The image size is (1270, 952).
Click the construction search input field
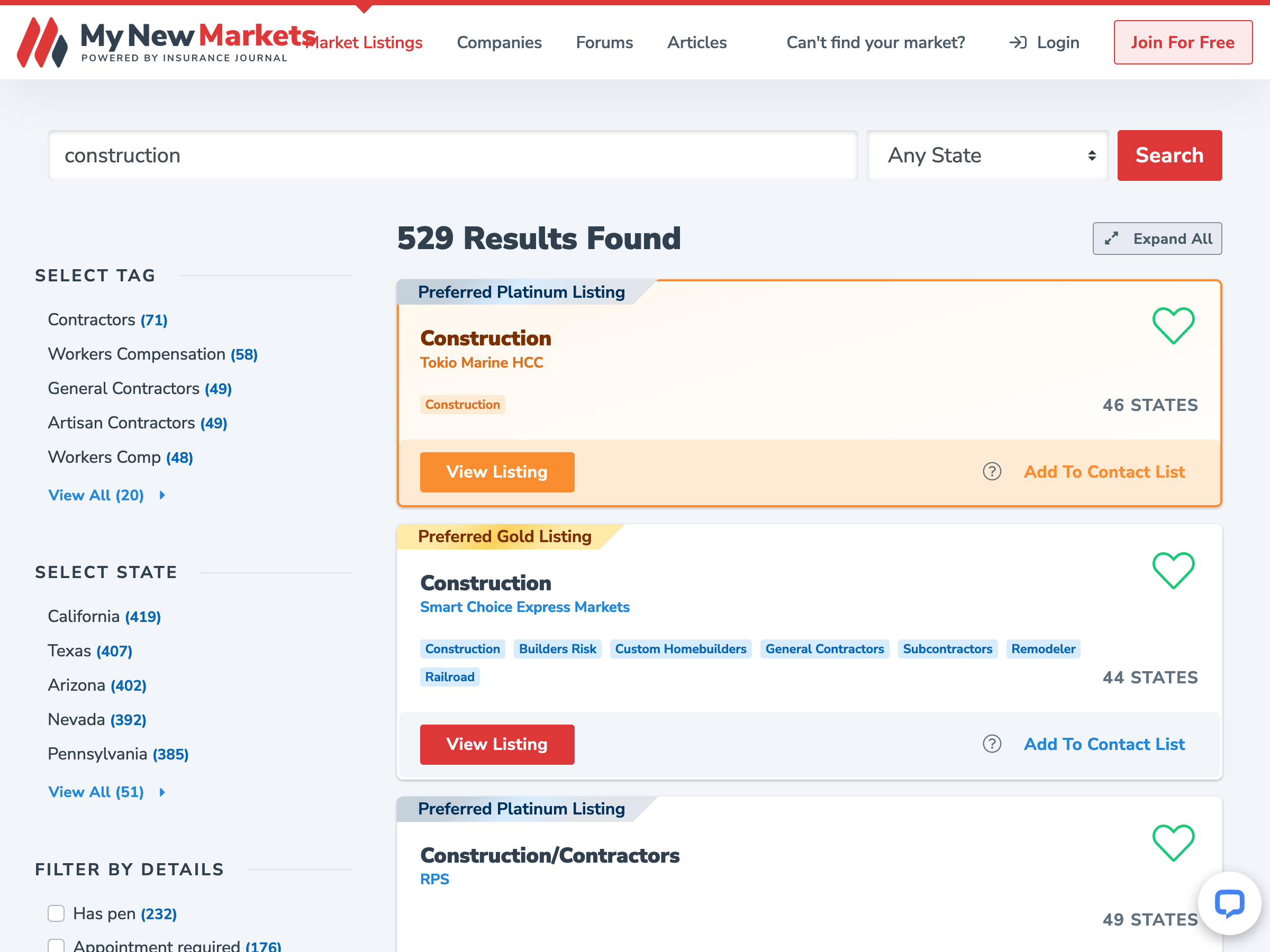pos(452,155)
